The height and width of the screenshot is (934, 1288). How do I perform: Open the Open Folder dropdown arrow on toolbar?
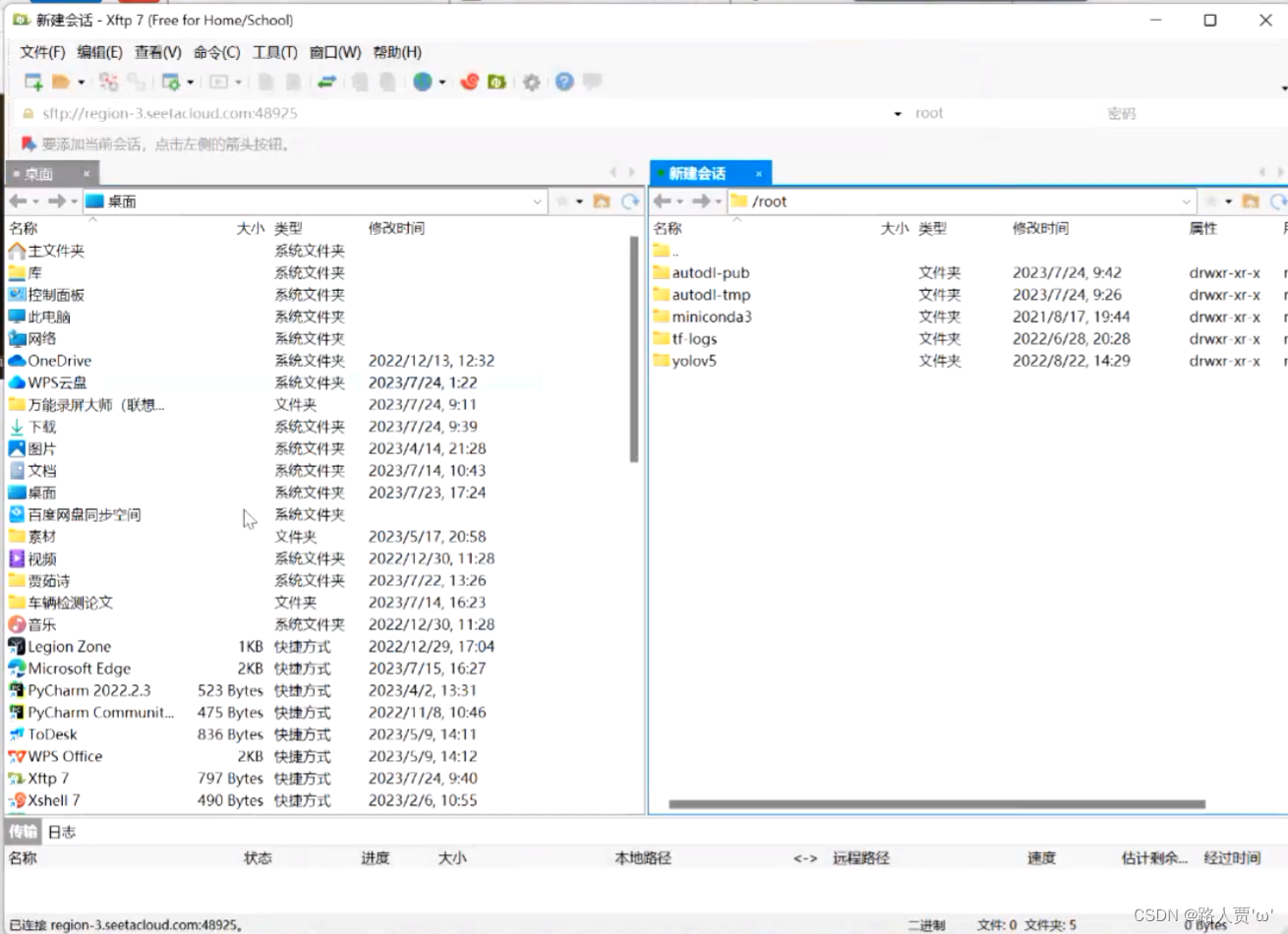[x=81, y=82]
